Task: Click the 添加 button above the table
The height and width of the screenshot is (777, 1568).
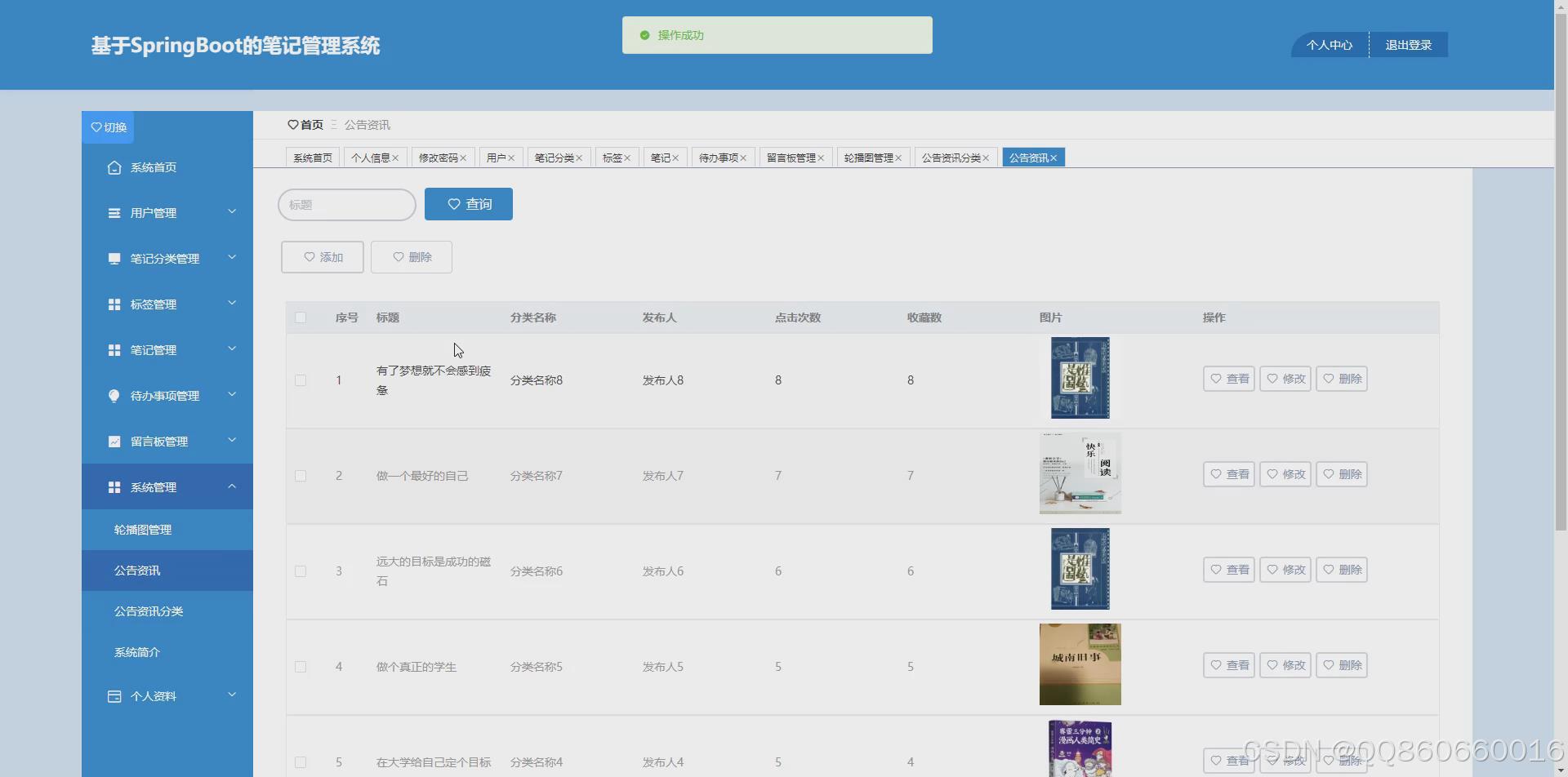Action: pos(323,257)
